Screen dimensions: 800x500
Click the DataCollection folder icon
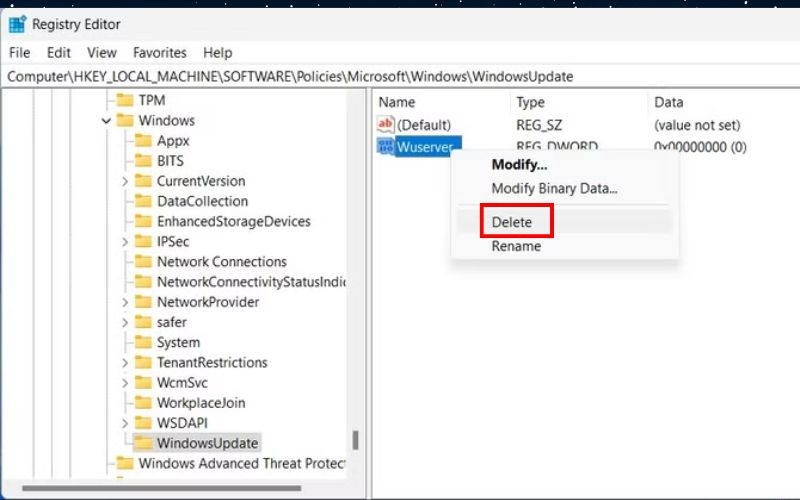tap(143, 201)
